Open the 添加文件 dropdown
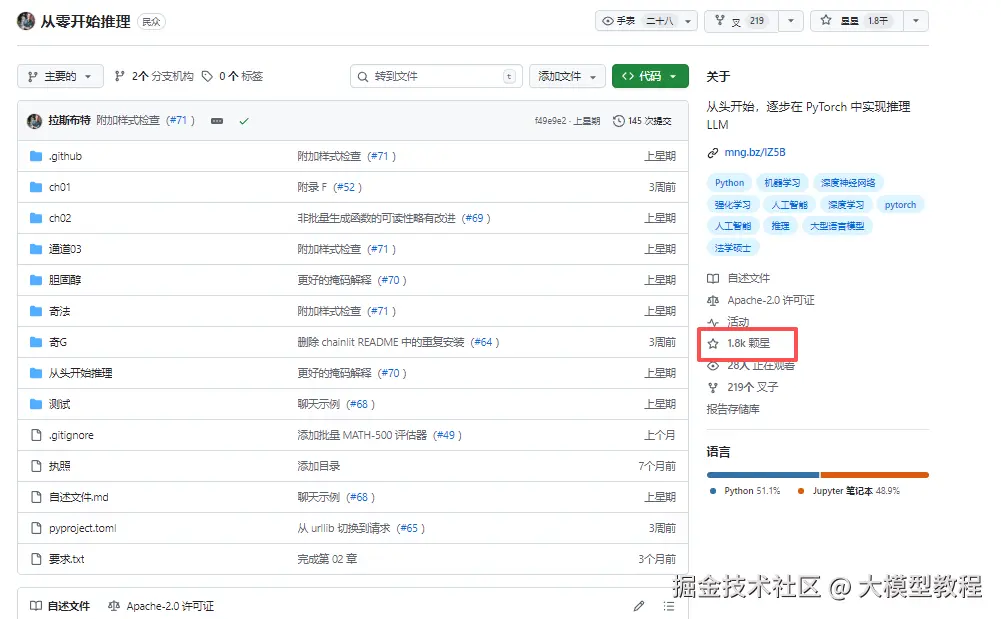The width and height of the screenshot is (1001, 619). [x=567, y=77]
